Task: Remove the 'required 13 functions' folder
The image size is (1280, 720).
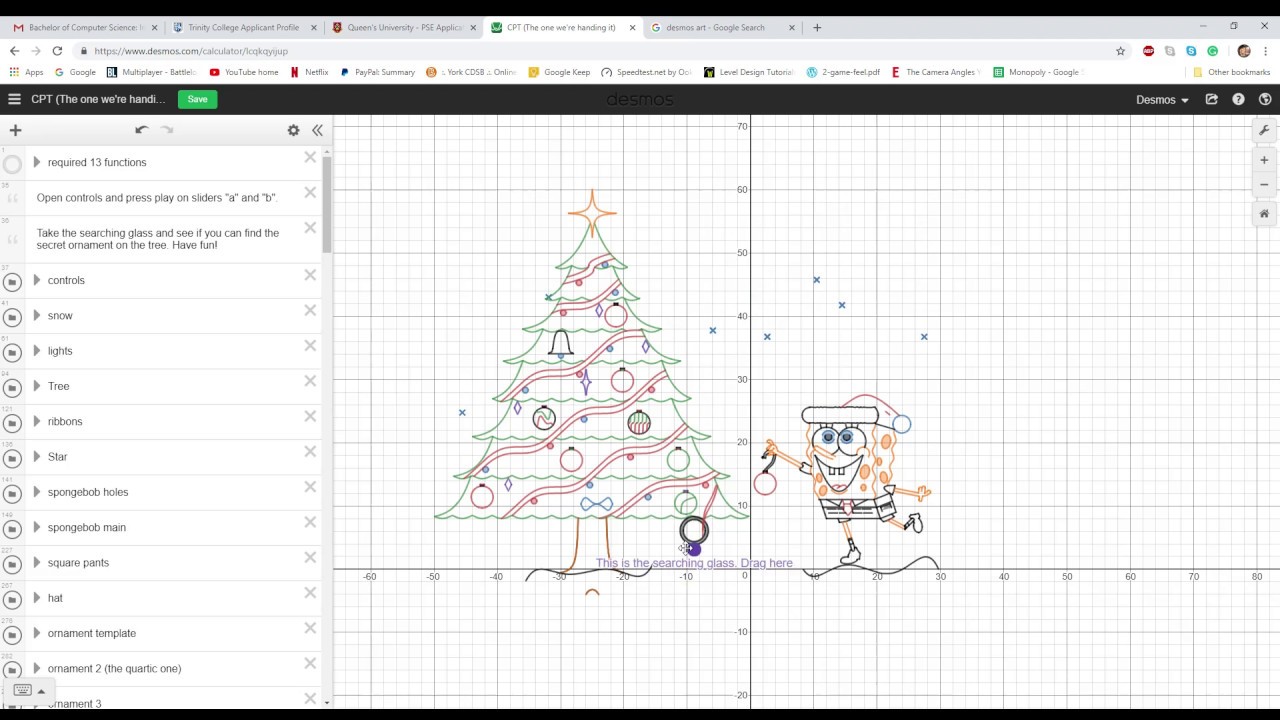Action: click(310, 157)
